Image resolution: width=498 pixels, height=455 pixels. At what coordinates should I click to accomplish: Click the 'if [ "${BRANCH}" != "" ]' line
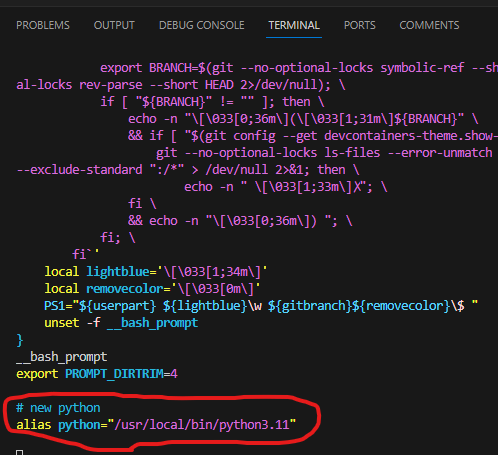(x=212, y=102)
